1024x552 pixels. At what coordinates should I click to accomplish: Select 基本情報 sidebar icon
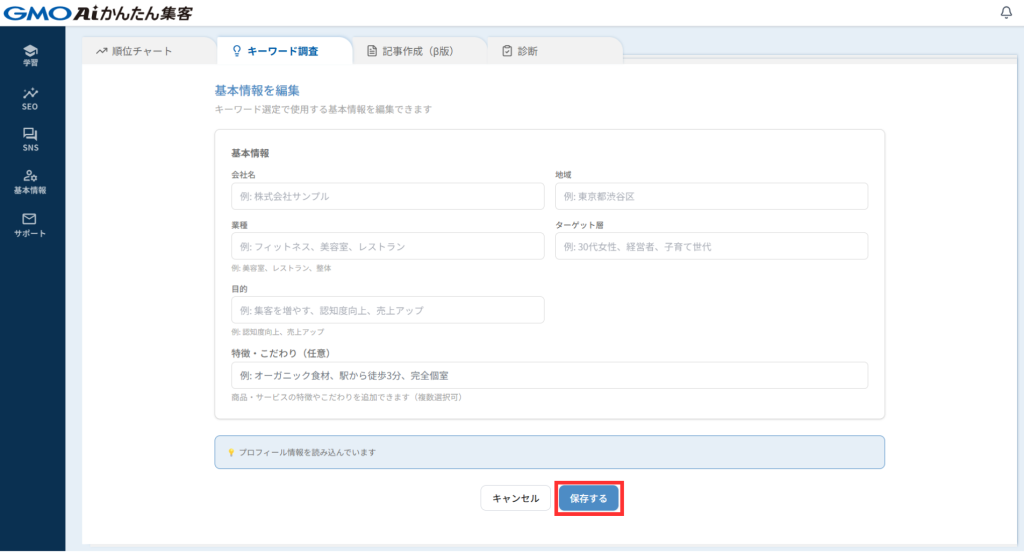30,181
